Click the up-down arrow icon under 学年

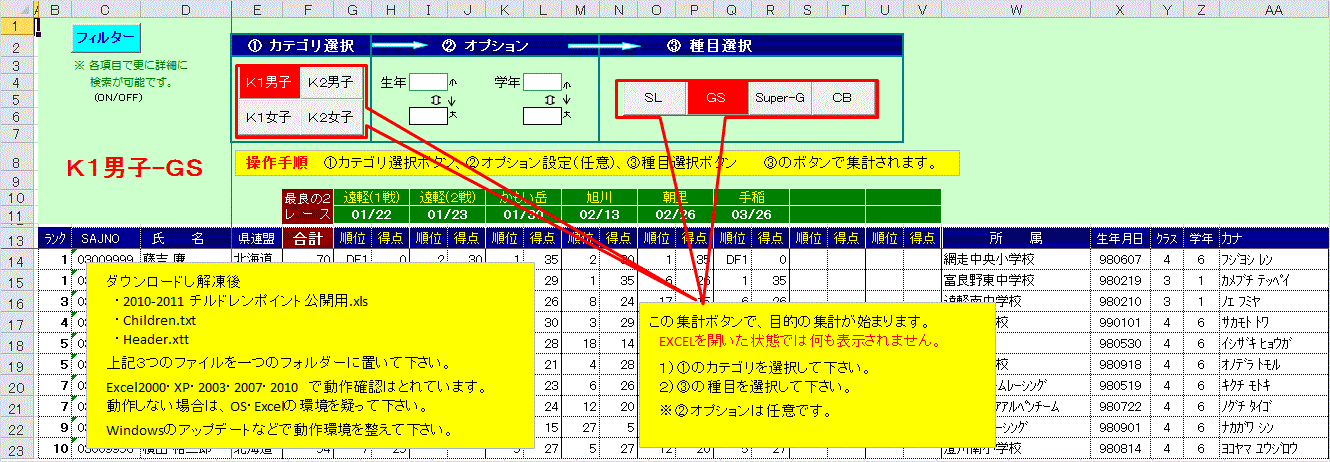point(549,99)
